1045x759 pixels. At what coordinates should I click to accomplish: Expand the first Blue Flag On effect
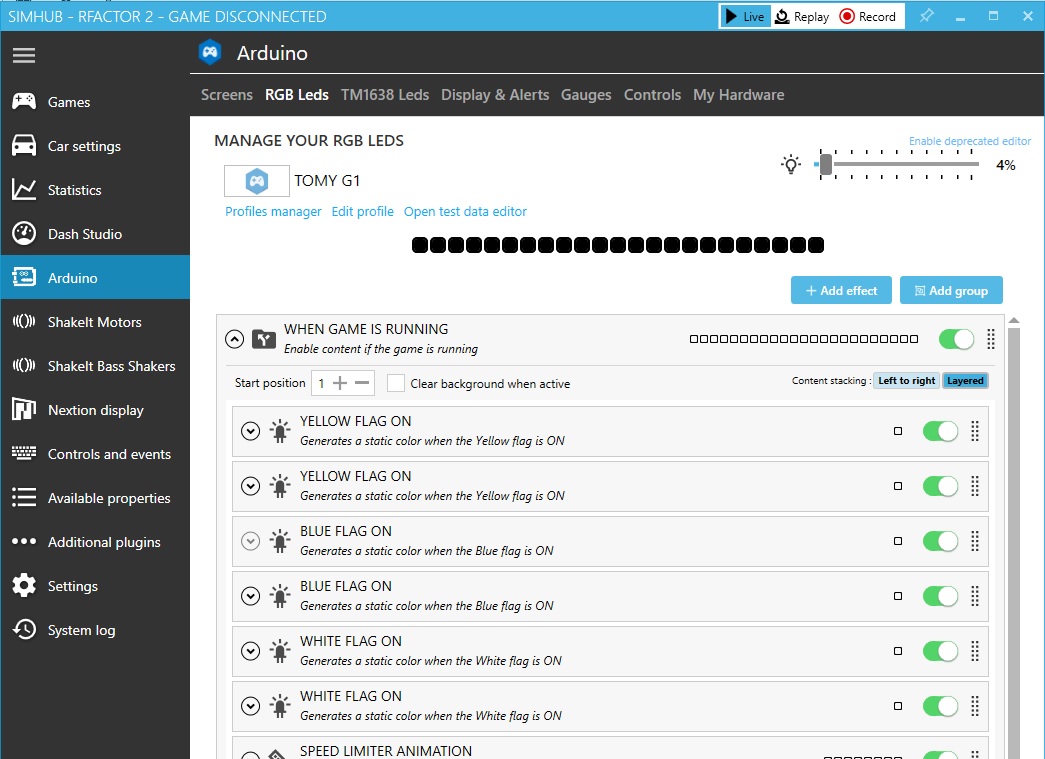[x=251, y=541]
